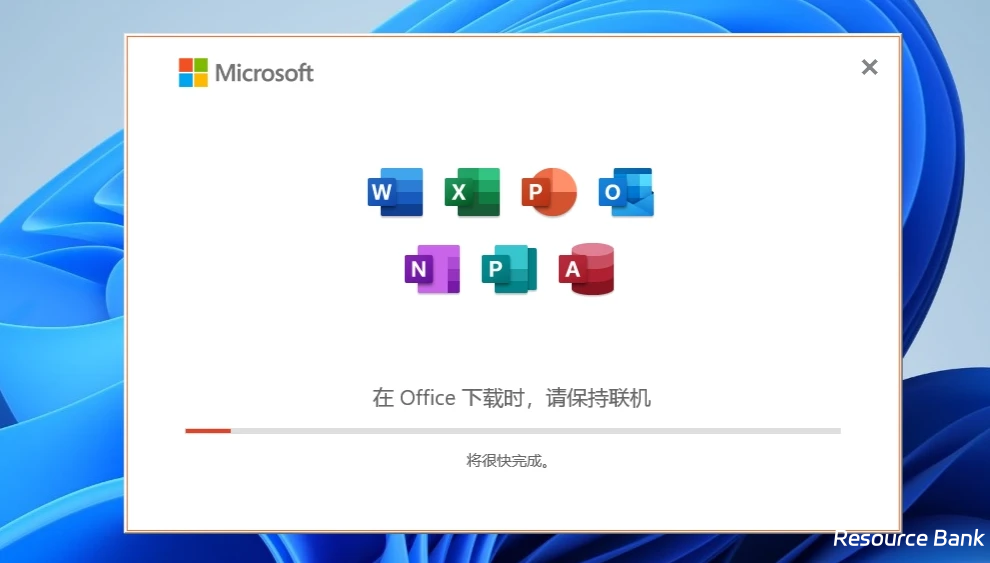Click the red square of Microsoft logo
Viewport: 990px width, 563px height.
coord(186,65)
